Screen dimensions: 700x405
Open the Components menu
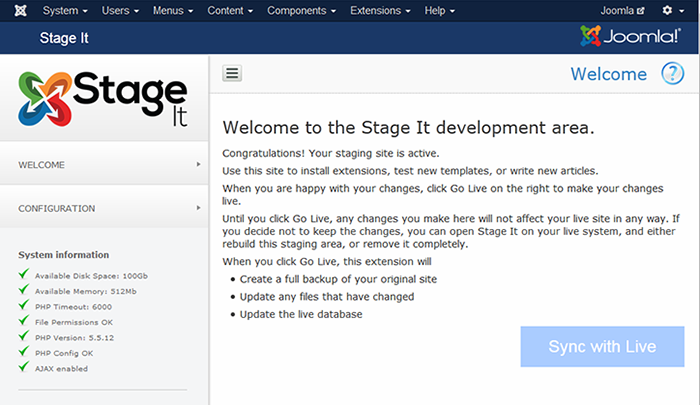301,10
